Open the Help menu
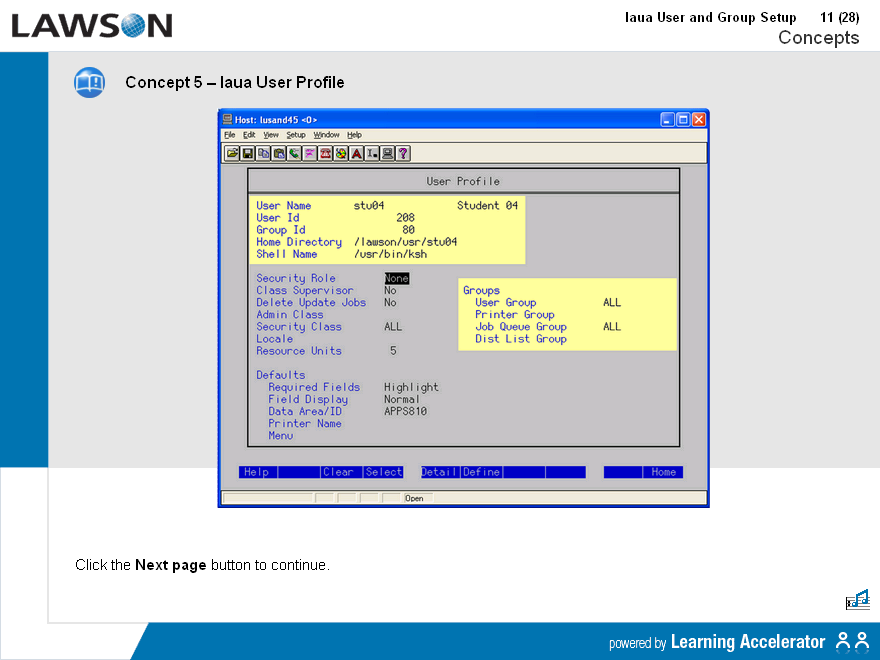This screenshot has width=880, height=660. pos(354,135)
